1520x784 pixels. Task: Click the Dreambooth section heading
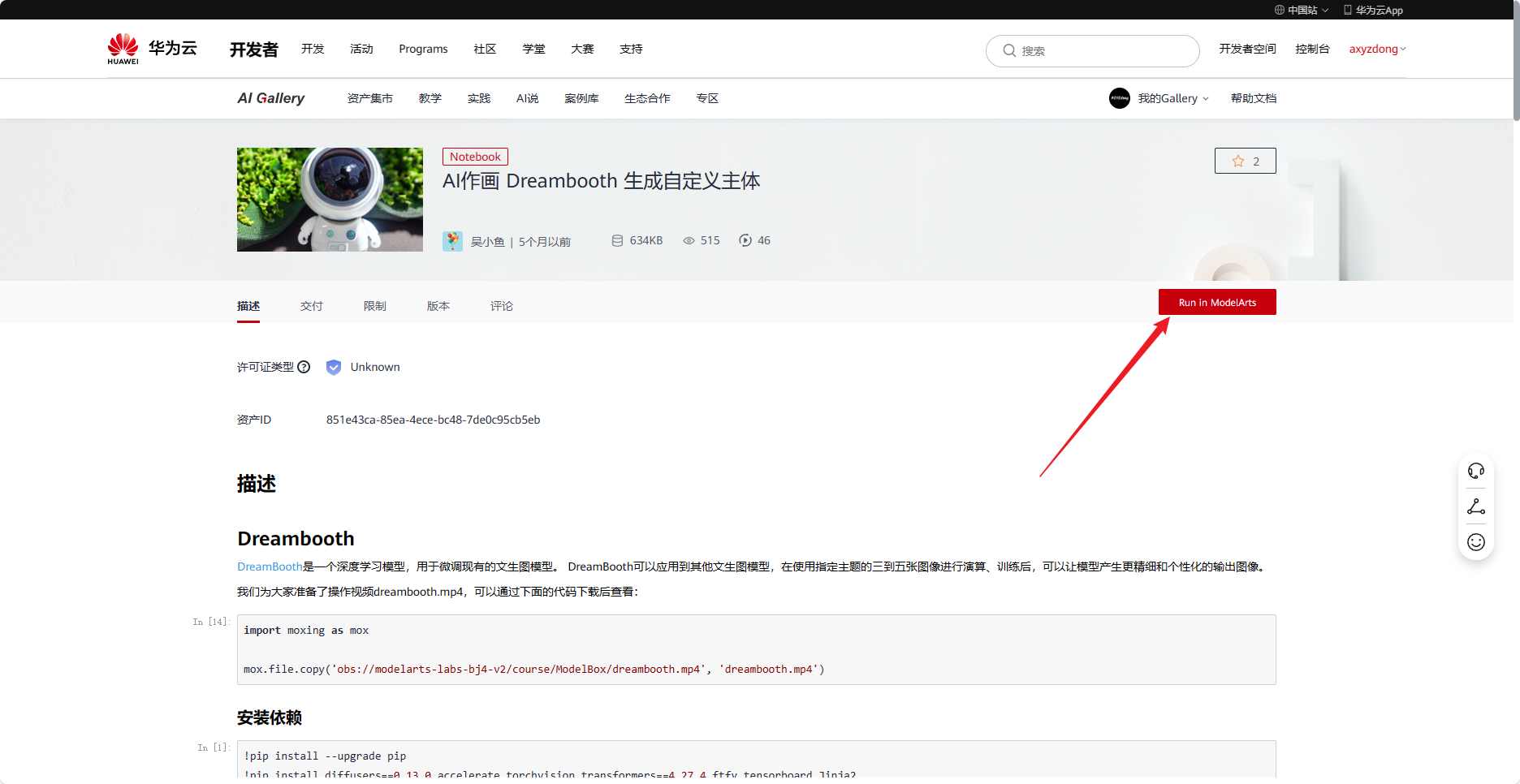(296, 538)
